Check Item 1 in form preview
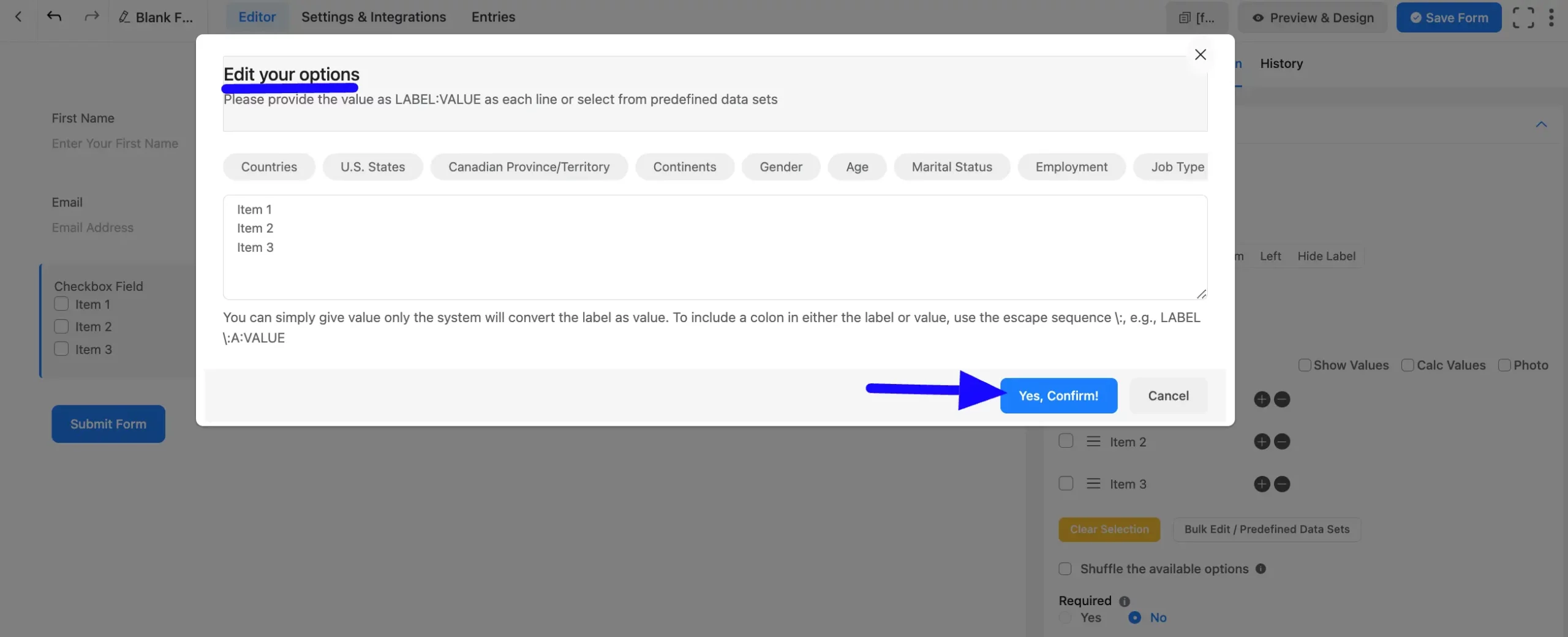1568x637 pixels. (61, 304)
